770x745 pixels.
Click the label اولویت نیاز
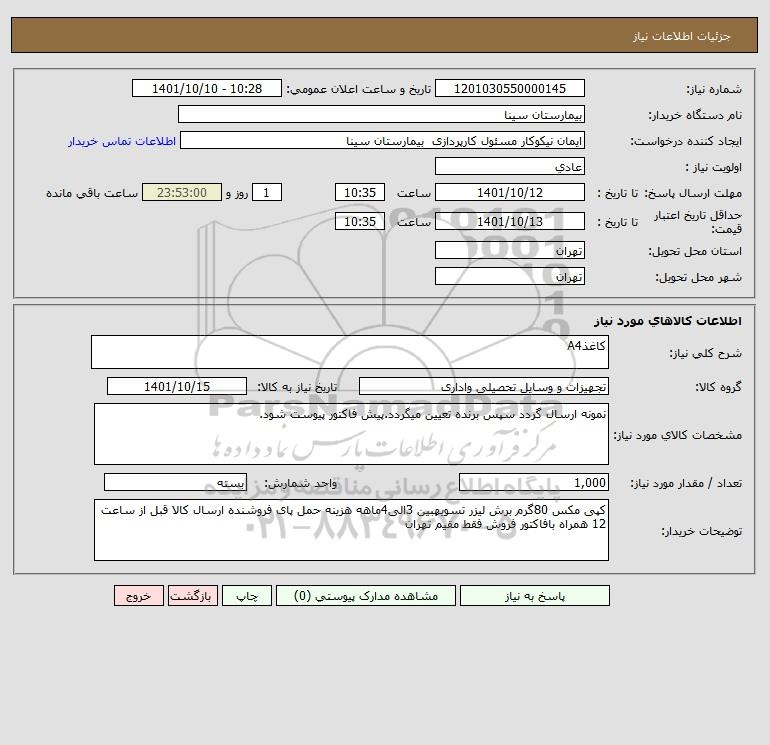click(714, 167)
